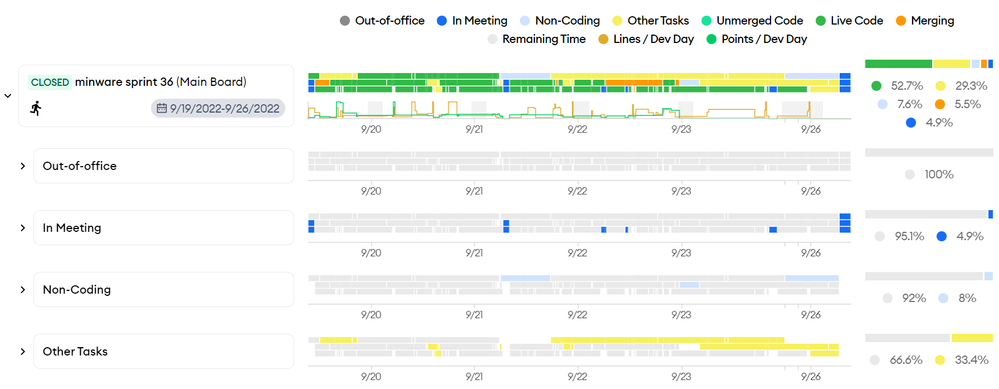
Task: Expand the Other Tasks row chevron
Action: 22,351
